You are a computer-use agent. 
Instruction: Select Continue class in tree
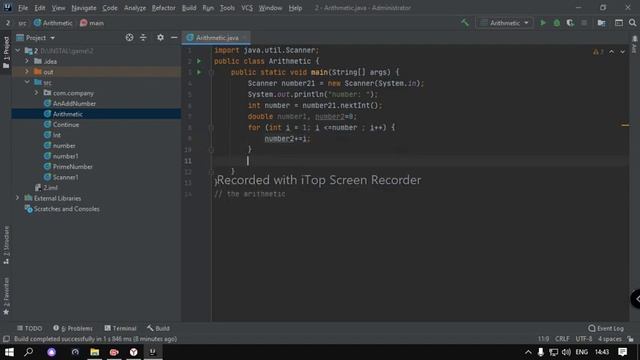pyautogui.click(x=66, y=124)
